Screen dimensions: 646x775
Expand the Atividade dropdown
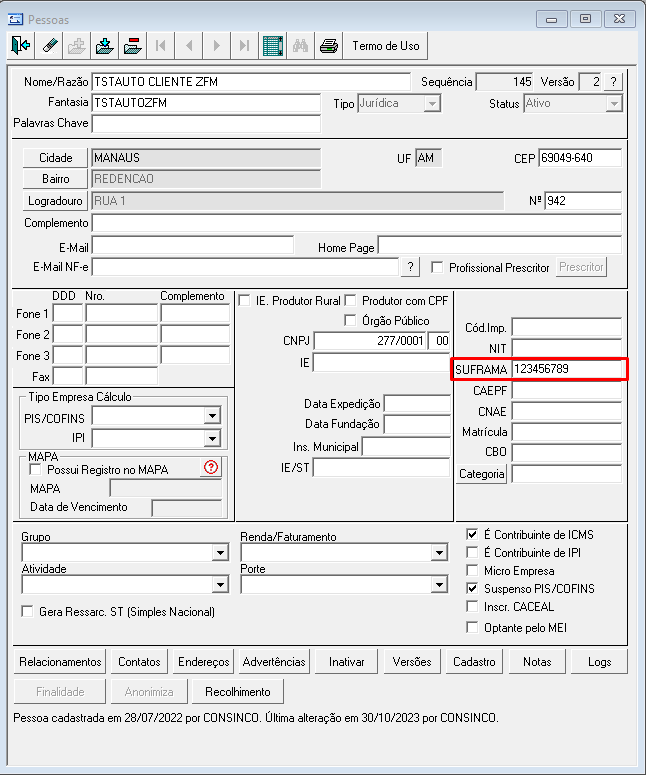[220, 585]
